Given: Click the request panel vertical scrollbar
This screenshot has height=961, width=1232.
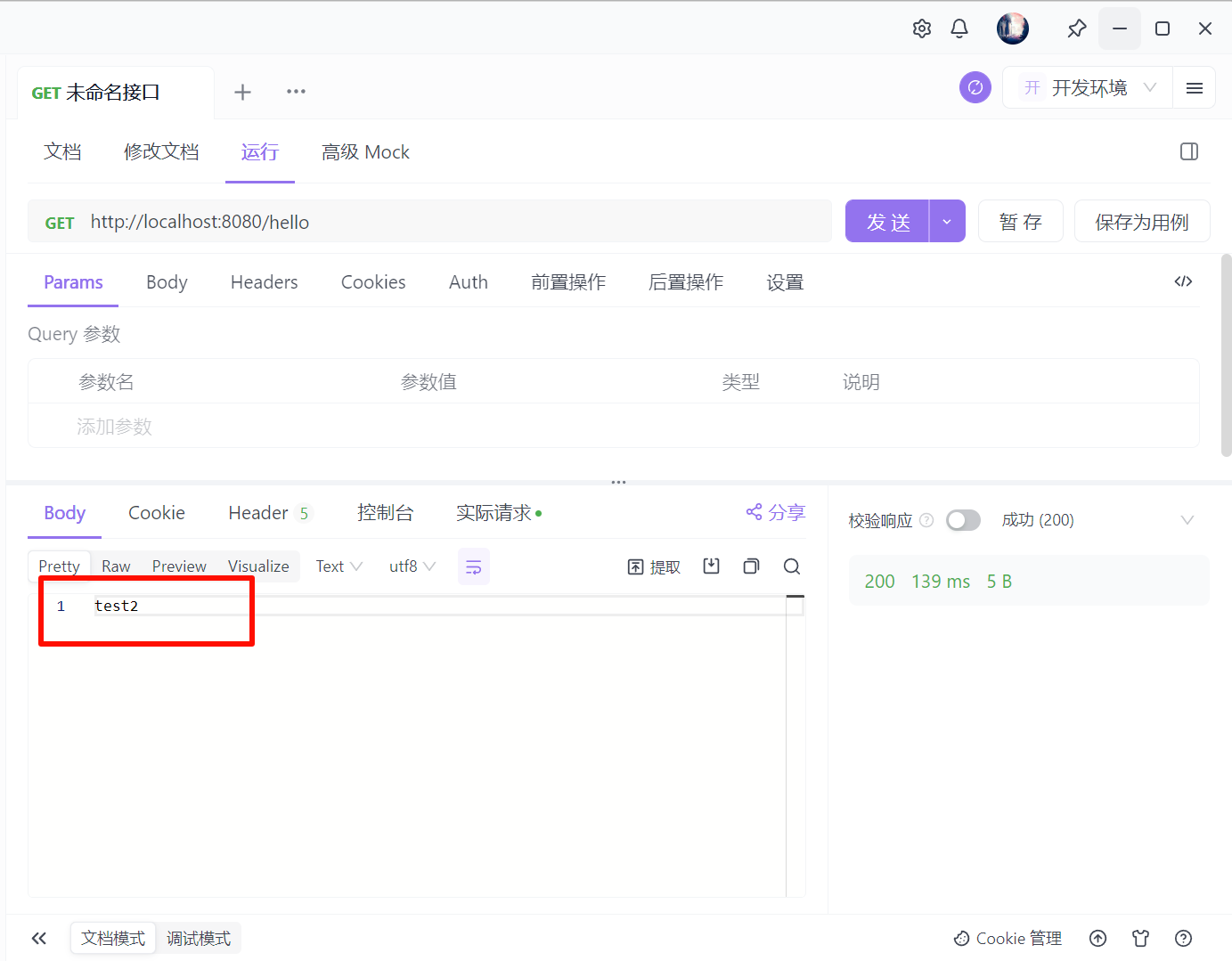Looking at the screenshot, I should pos(1226,356).
